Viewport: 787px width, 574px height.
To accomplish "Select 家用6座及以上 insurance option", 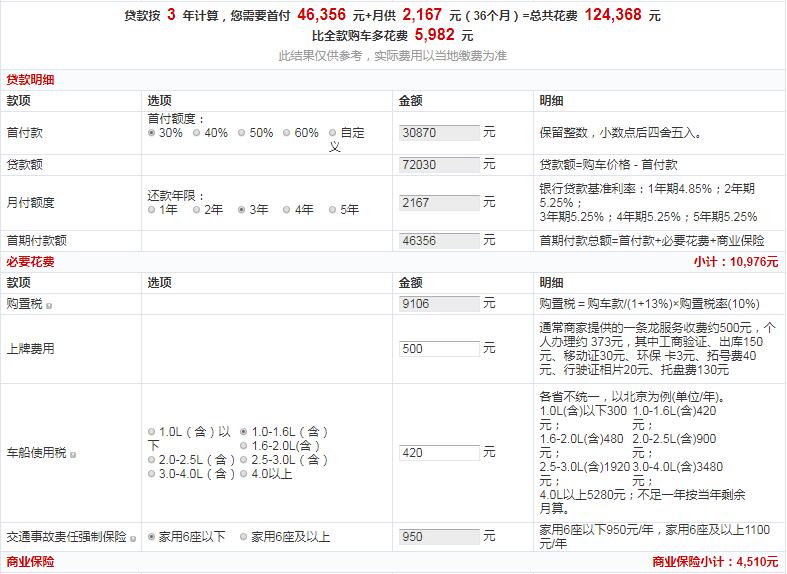I will point(244,537).
